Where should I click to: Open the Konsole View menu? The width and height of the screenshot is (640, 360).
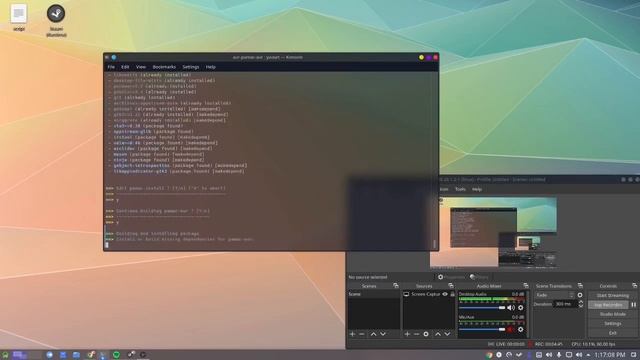[141, 67]
